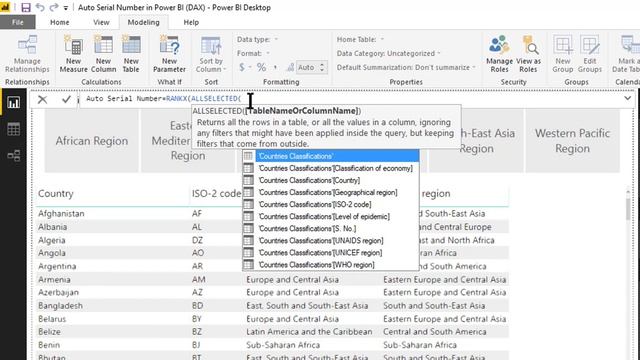This screenshot has height=360, width=640.
Task: Choose the [Geographical region] suggestion
Action: coord(331,192)
